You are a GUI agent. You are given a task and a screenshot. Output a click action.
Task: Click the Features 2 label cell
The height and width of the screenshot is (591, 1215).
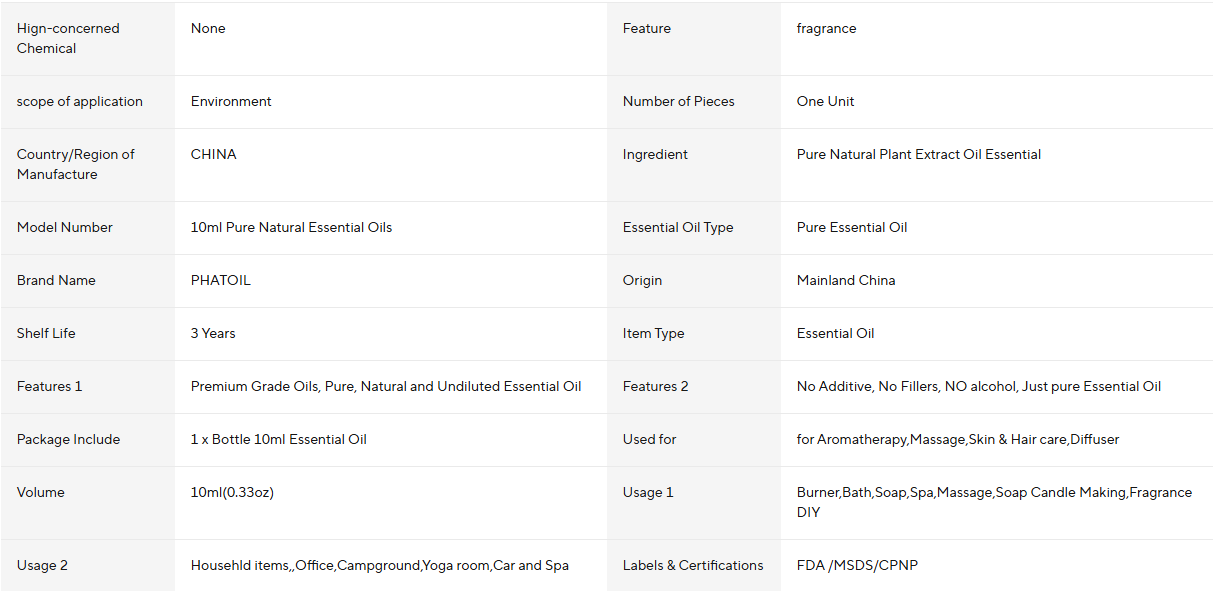pyautogui.click(x=694, y=387)
